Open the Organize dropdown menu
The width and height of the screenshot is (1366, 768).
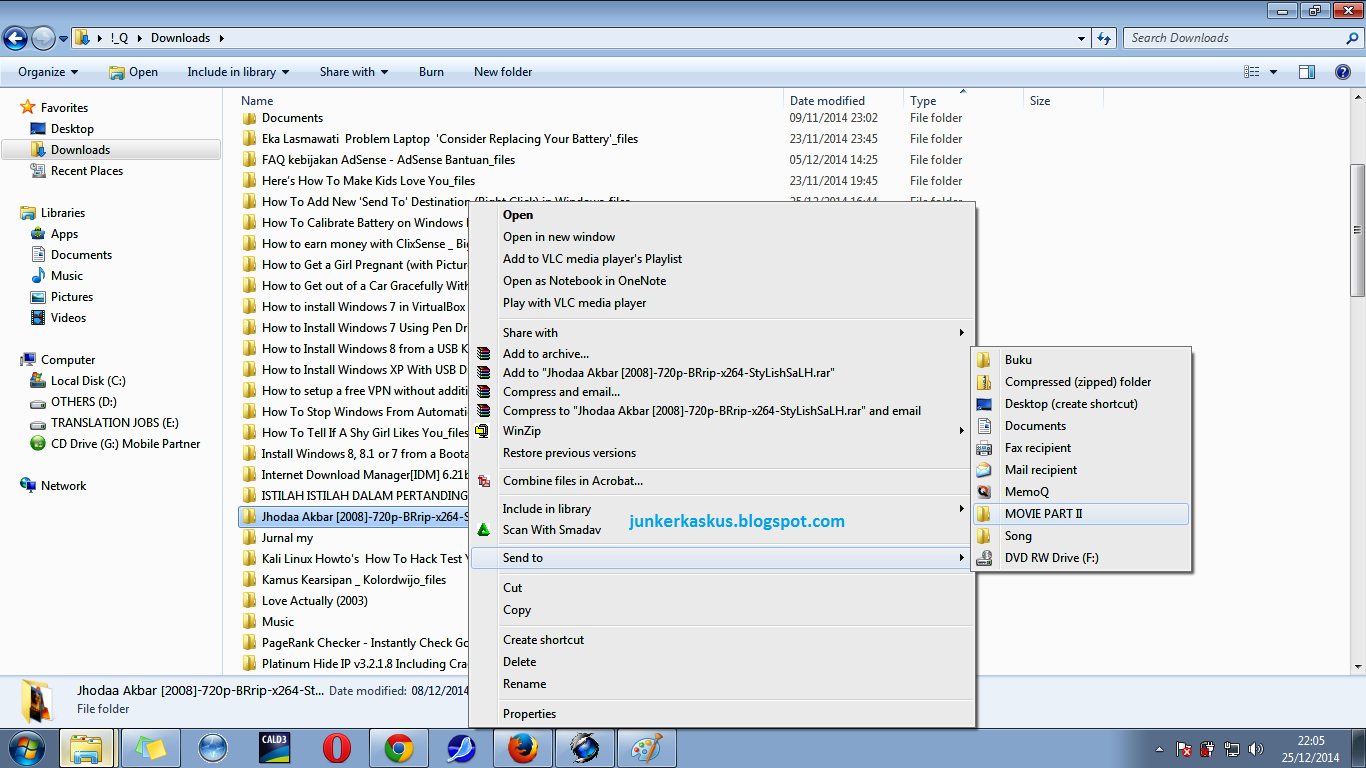48,72
